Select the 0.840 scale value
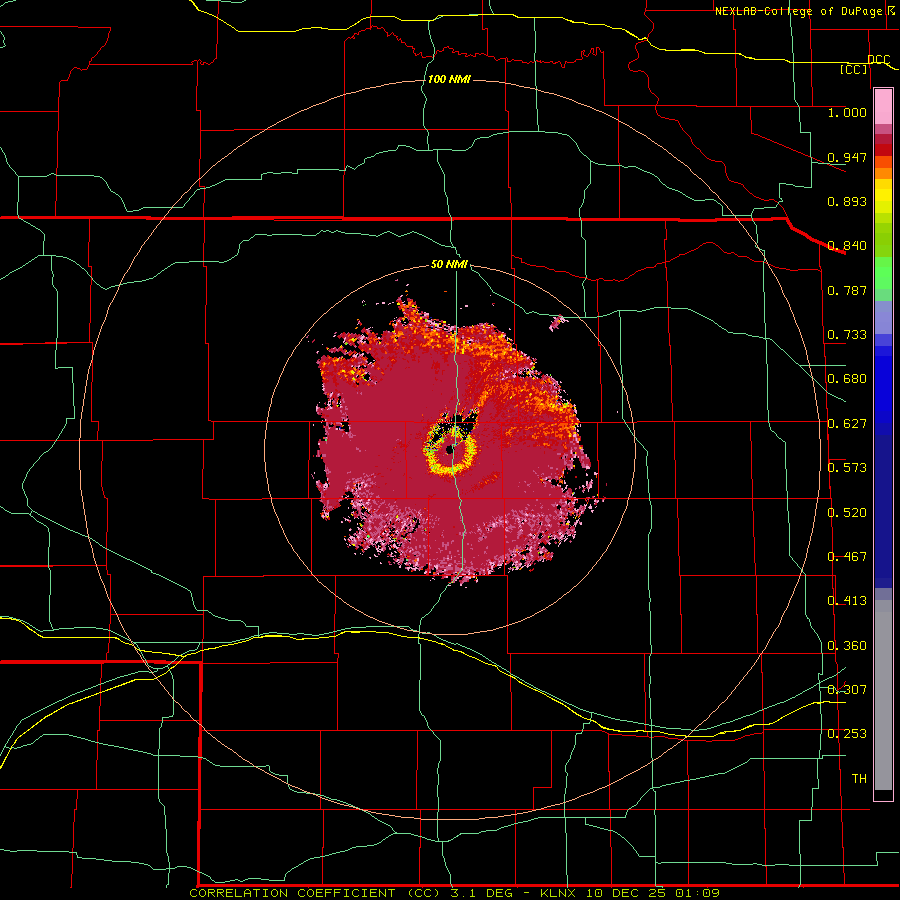900x900 pixels. (x=847, y=246)
